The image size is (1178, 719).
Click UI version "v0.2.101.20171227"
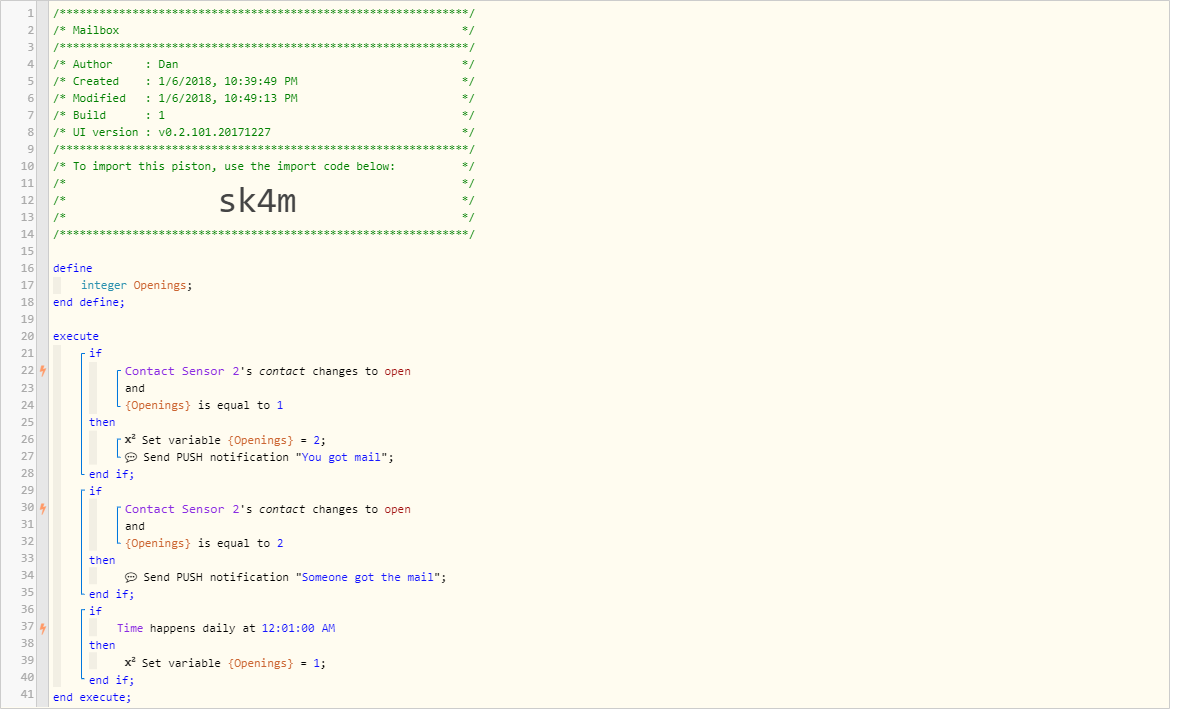[x=214, y=132]
